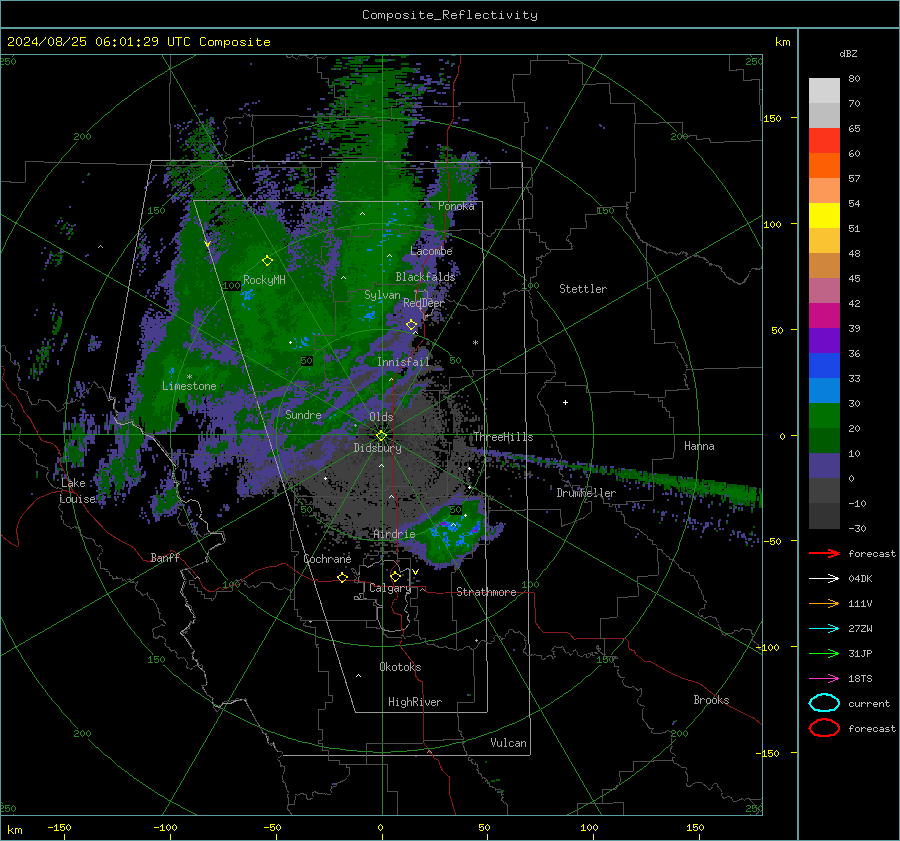900x841 pixels.
Task: Click the RockyMH label
Action: [x=264, y=280]
